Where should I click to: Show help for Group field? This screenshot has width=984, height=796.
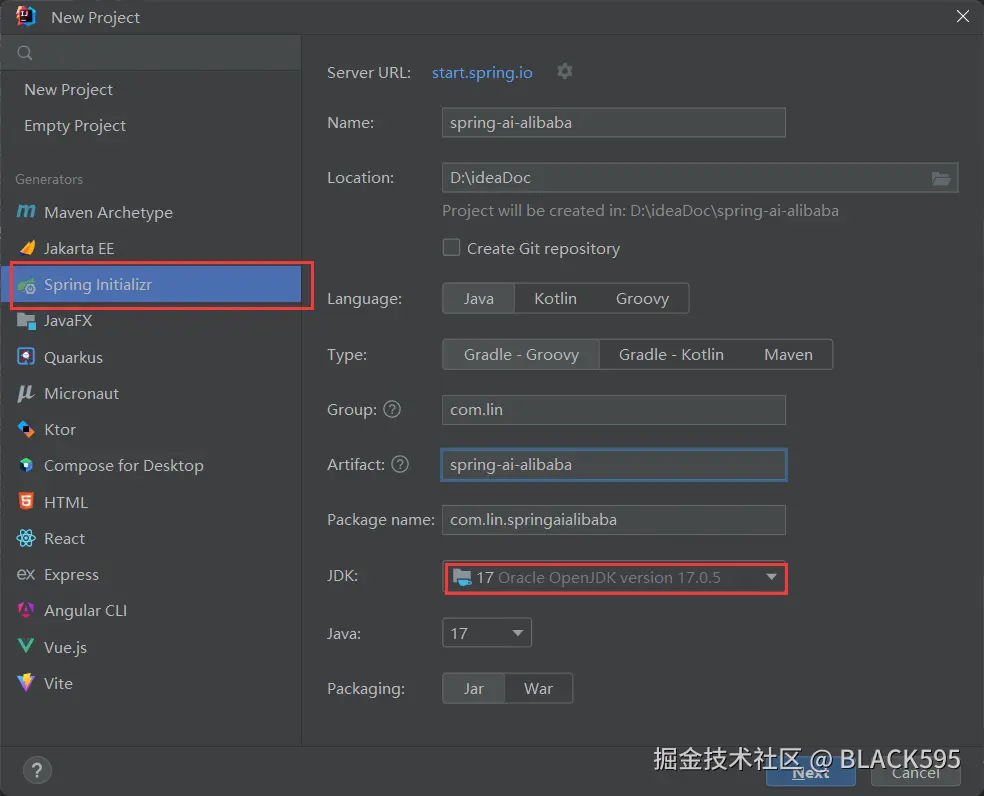pyautogui.click(x=392, y=409)
